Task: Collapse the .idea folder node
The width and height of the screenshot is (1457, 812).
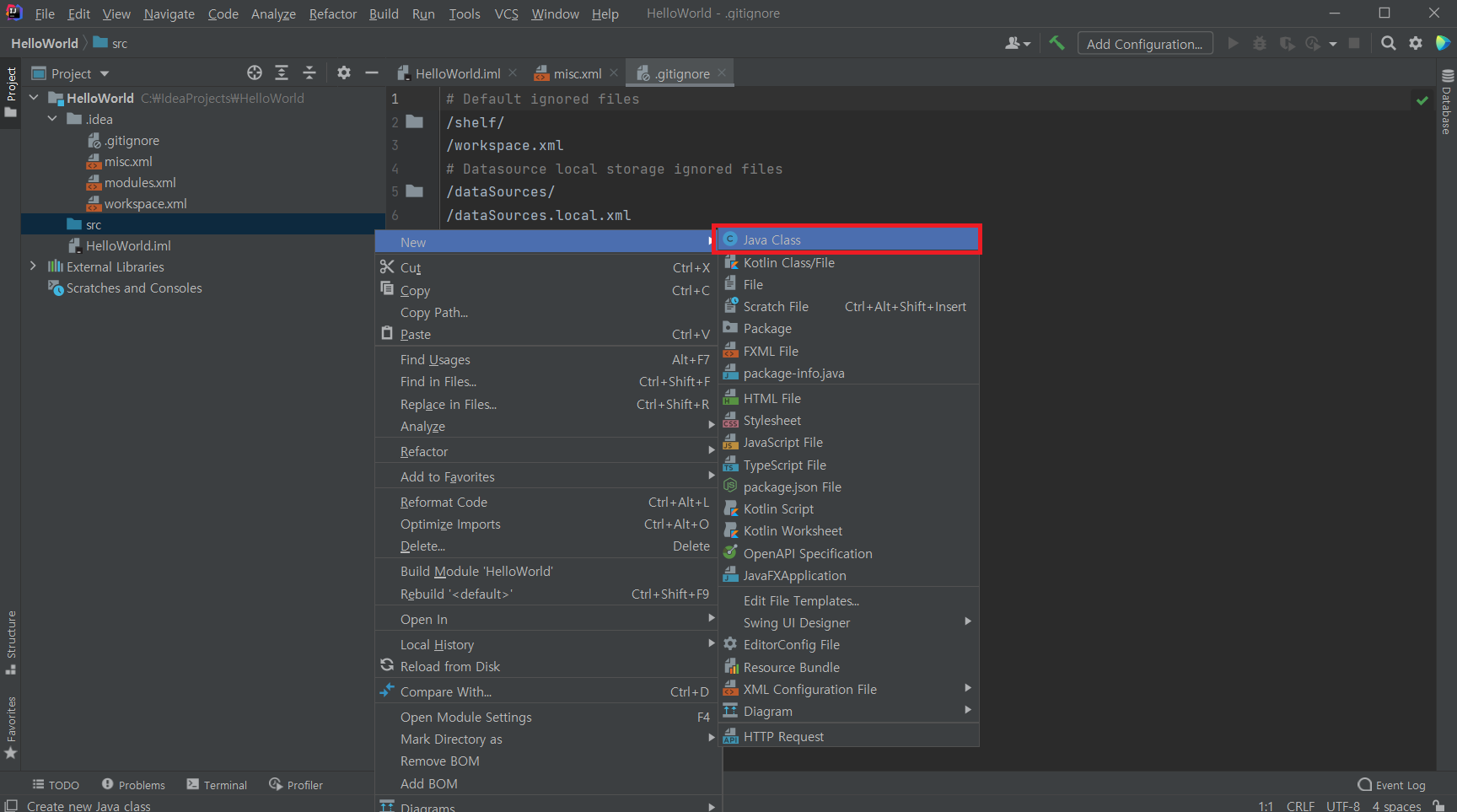Action: coord(52,119)
